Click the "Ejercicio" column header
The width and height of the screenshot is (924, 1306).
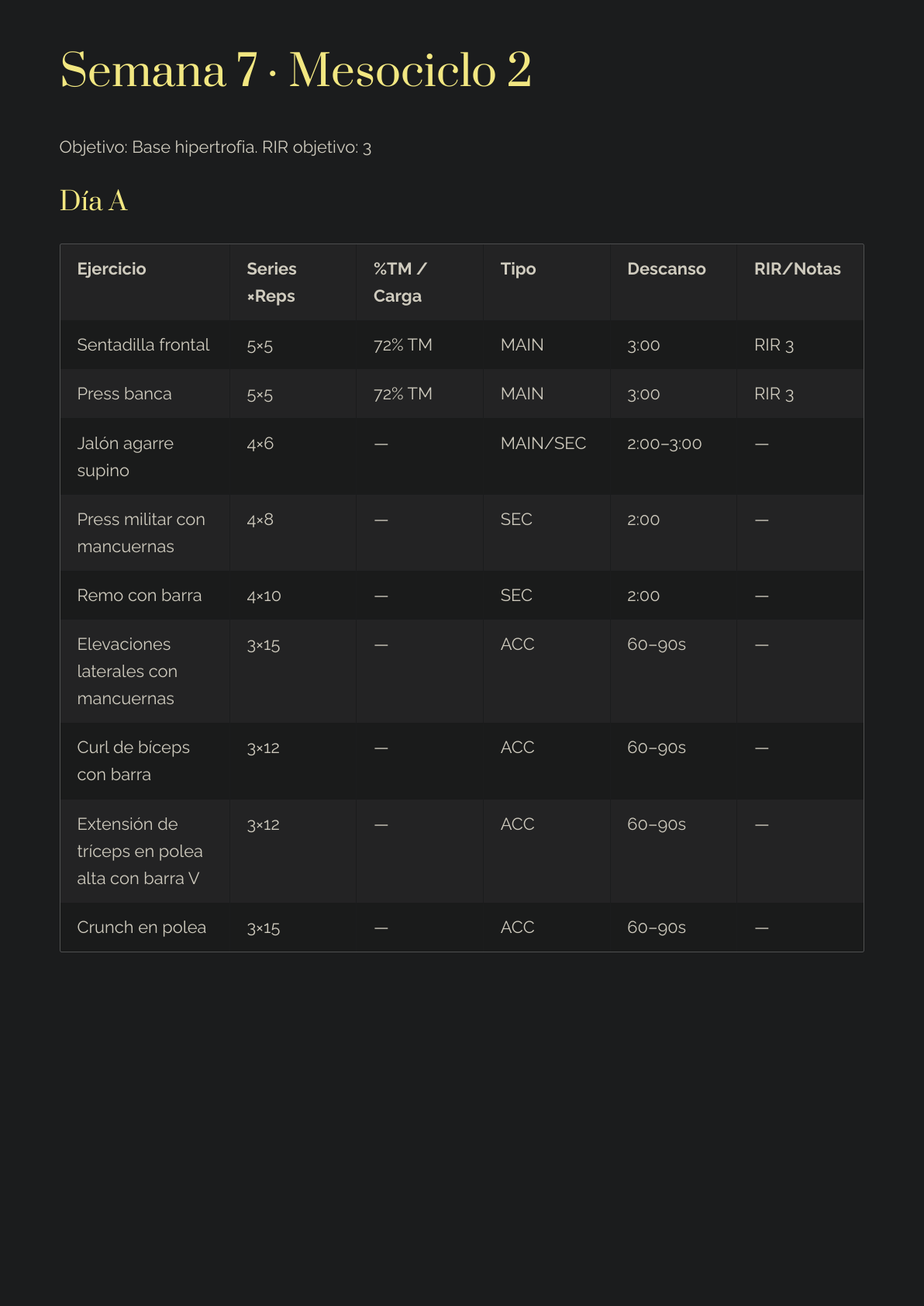pos(112,269)
